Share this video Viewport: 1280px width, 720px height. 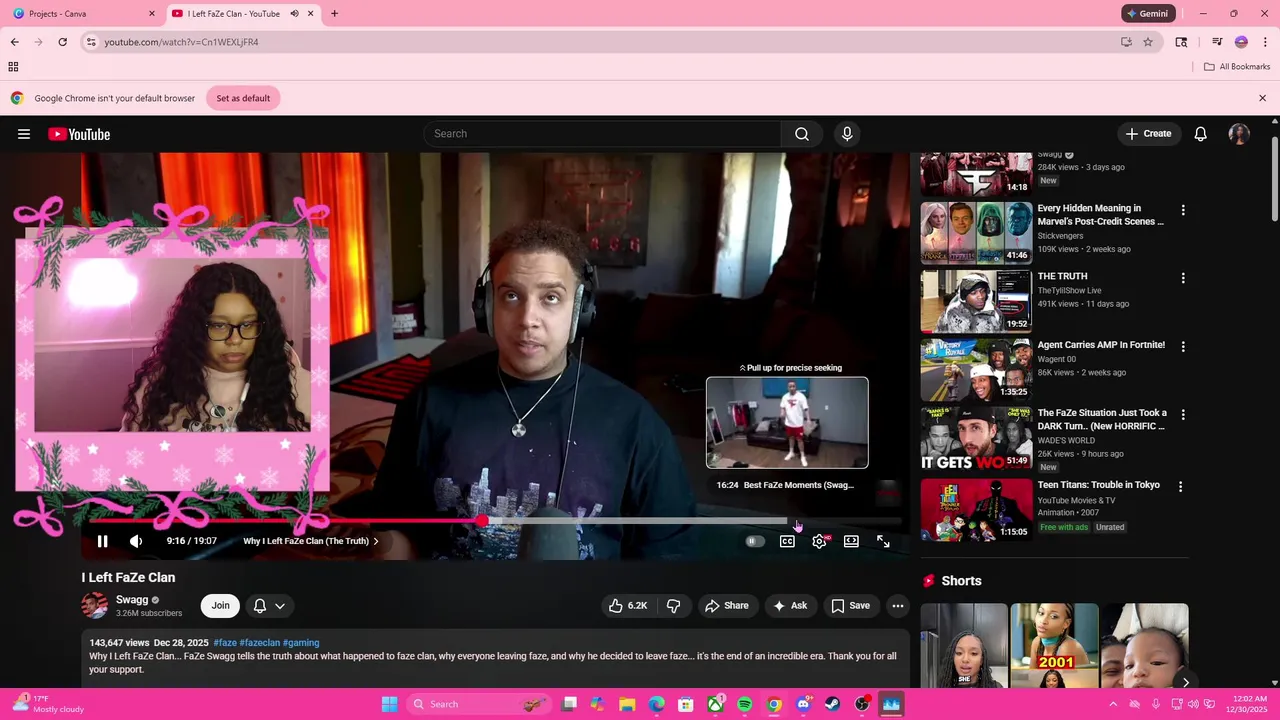pos(726,606)
